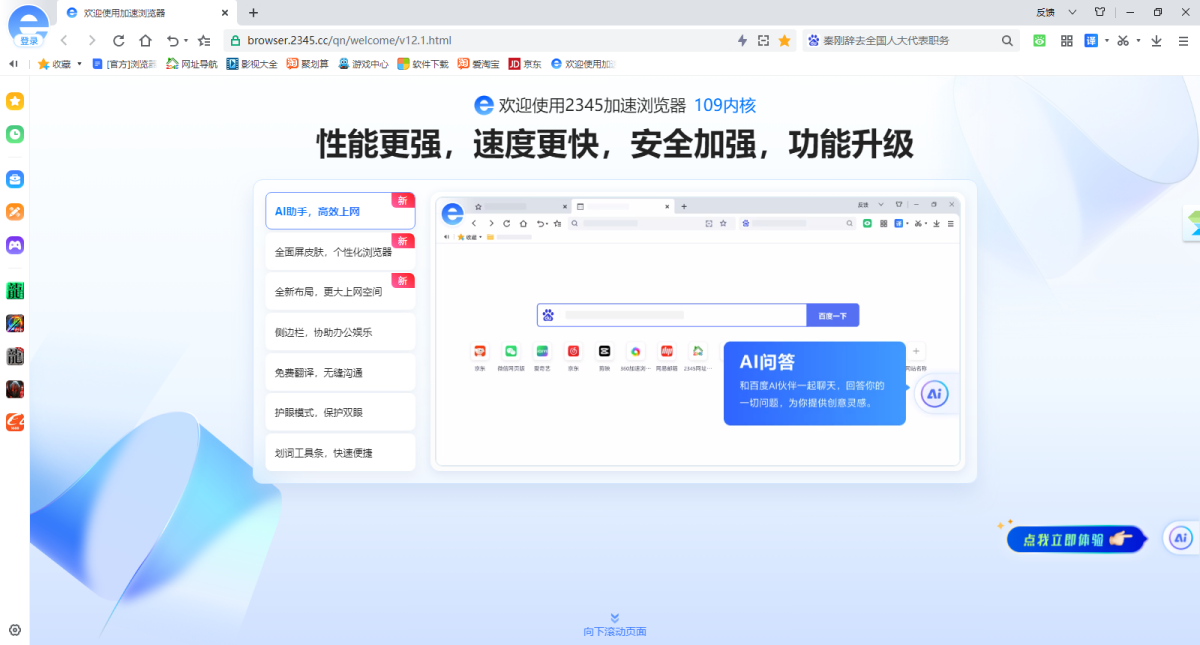Take a screenshot with the scissors icon
The image size is (1200, 645).
(x=1124, y=41)
